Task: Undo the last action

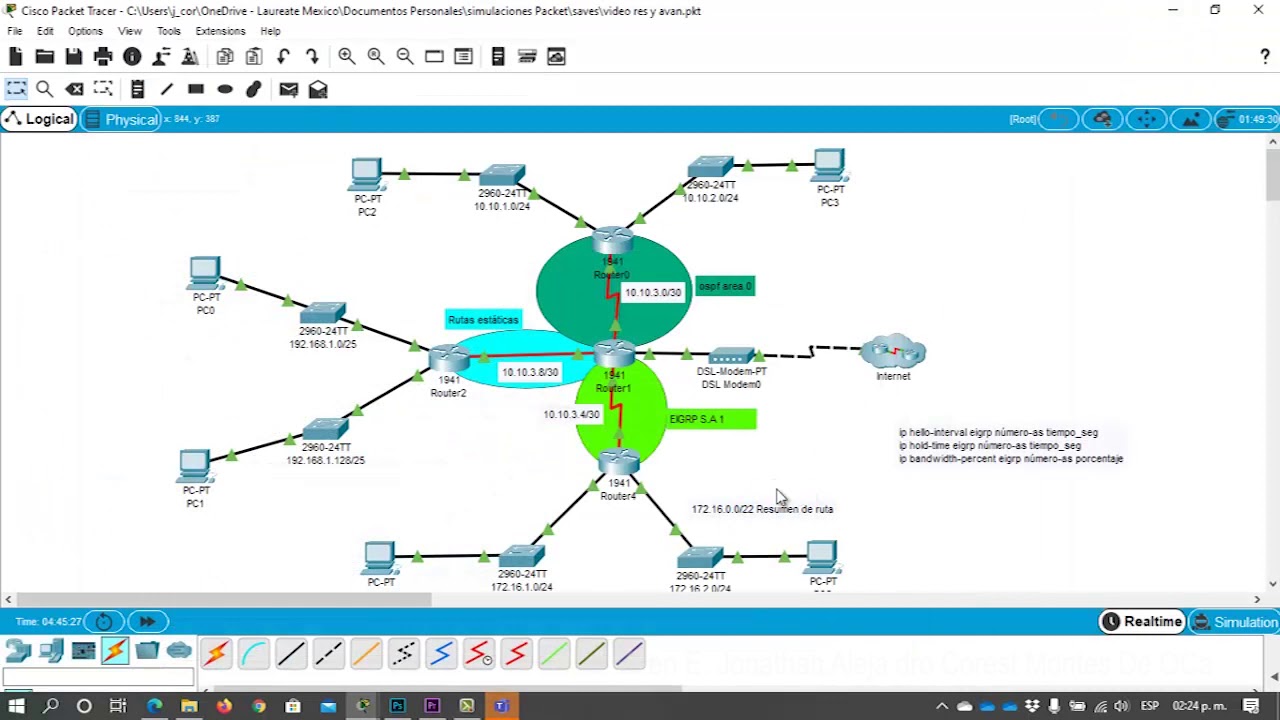Action: click(283, 57)
